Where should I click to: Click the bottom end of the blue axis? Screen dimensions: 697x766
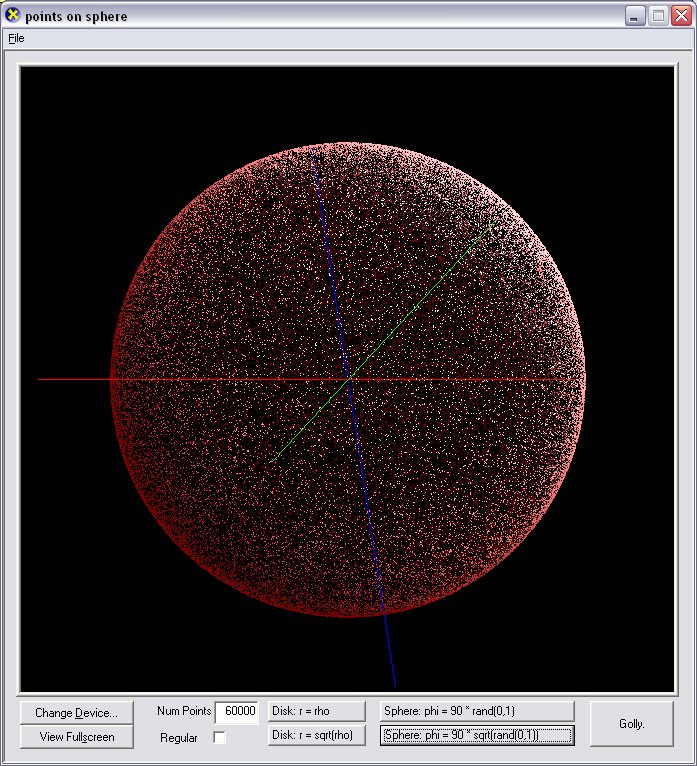(x=395, y=686)
